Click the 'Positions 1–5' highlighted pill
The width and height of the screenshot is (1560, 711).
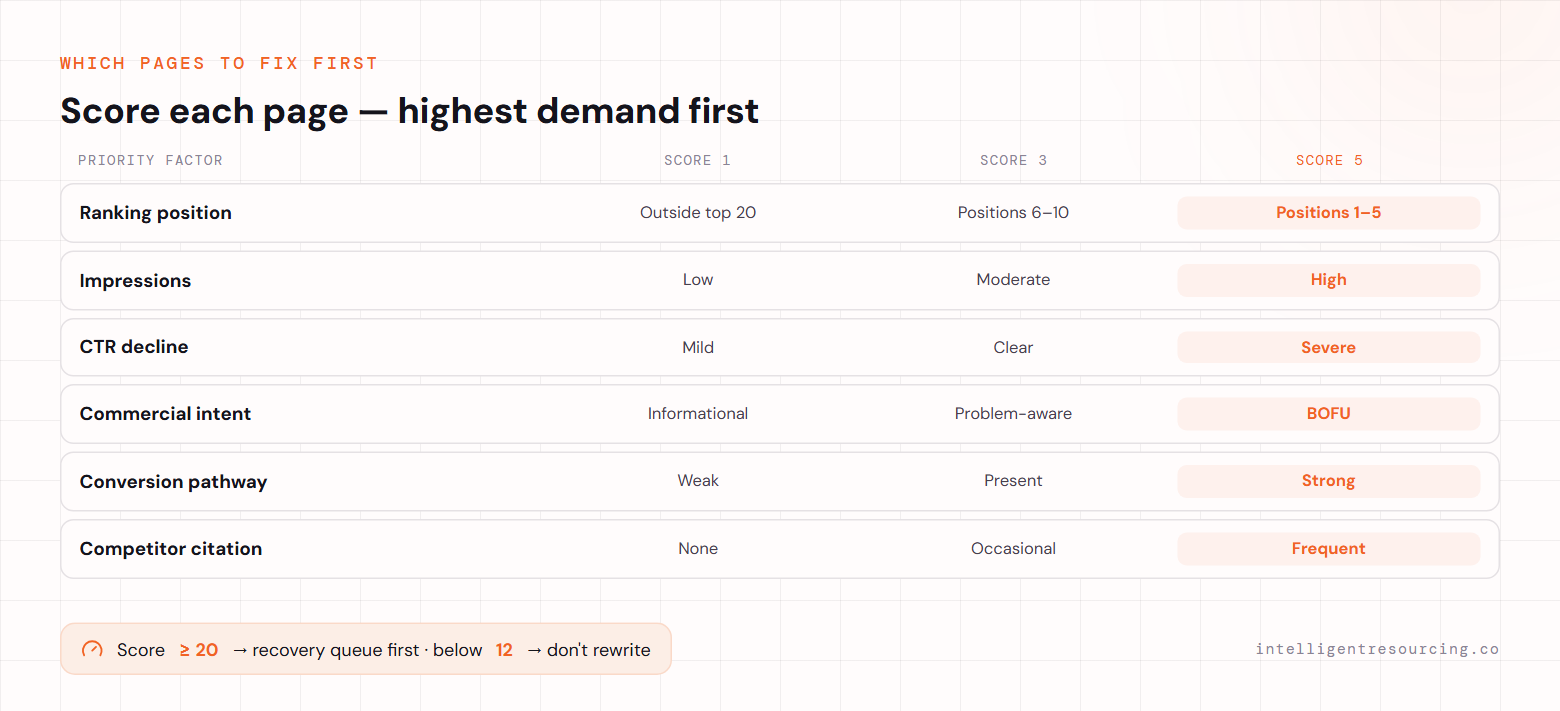1329,213
